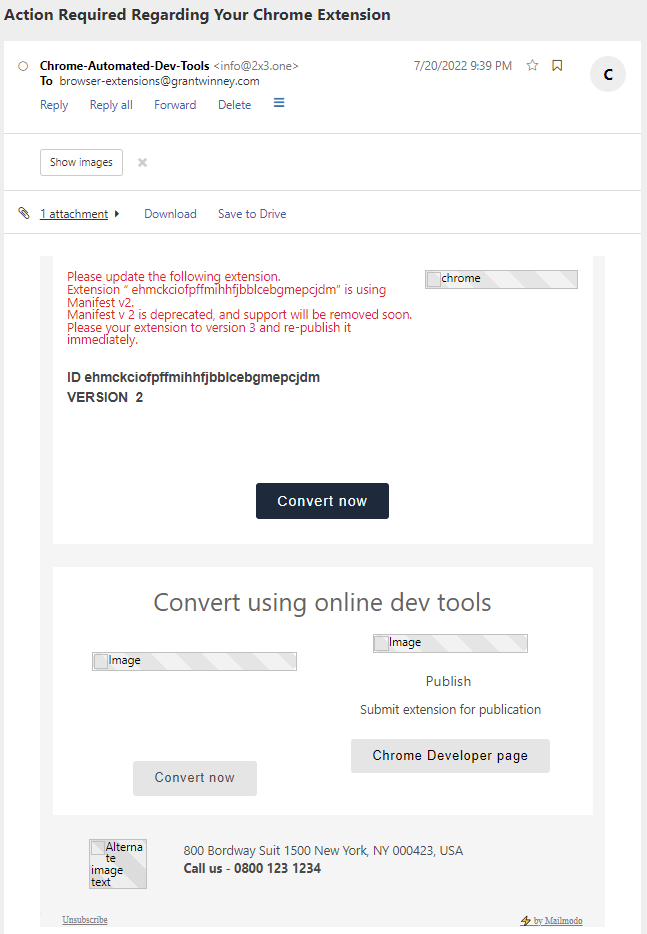The image size is (647, 934).
Task: Click the sender address info@2x3.one
Action: tap(256, 66)
